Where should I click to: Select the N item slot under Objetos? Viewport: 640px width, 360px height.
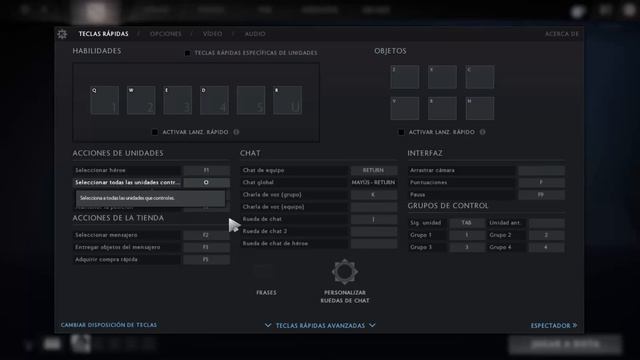pyautogui.click(x=480, y=108)
